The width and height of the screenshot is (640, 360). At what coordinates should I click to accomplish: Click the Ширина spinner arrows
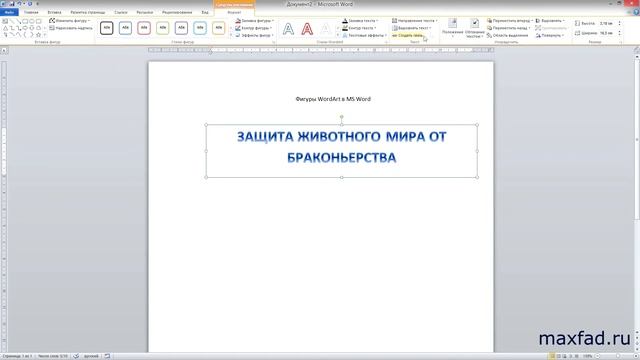(620, 33)
